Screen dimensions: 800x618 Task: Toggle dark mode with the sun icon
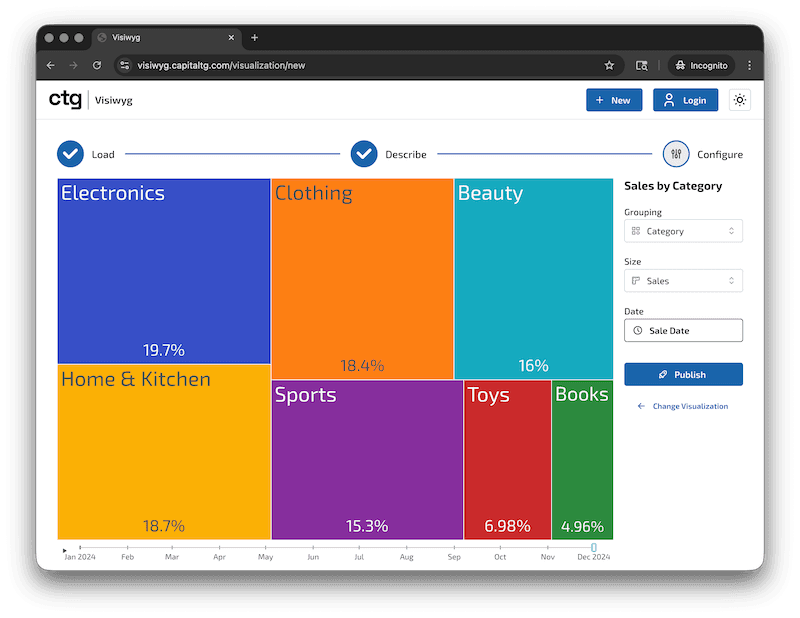click(739, 100)
